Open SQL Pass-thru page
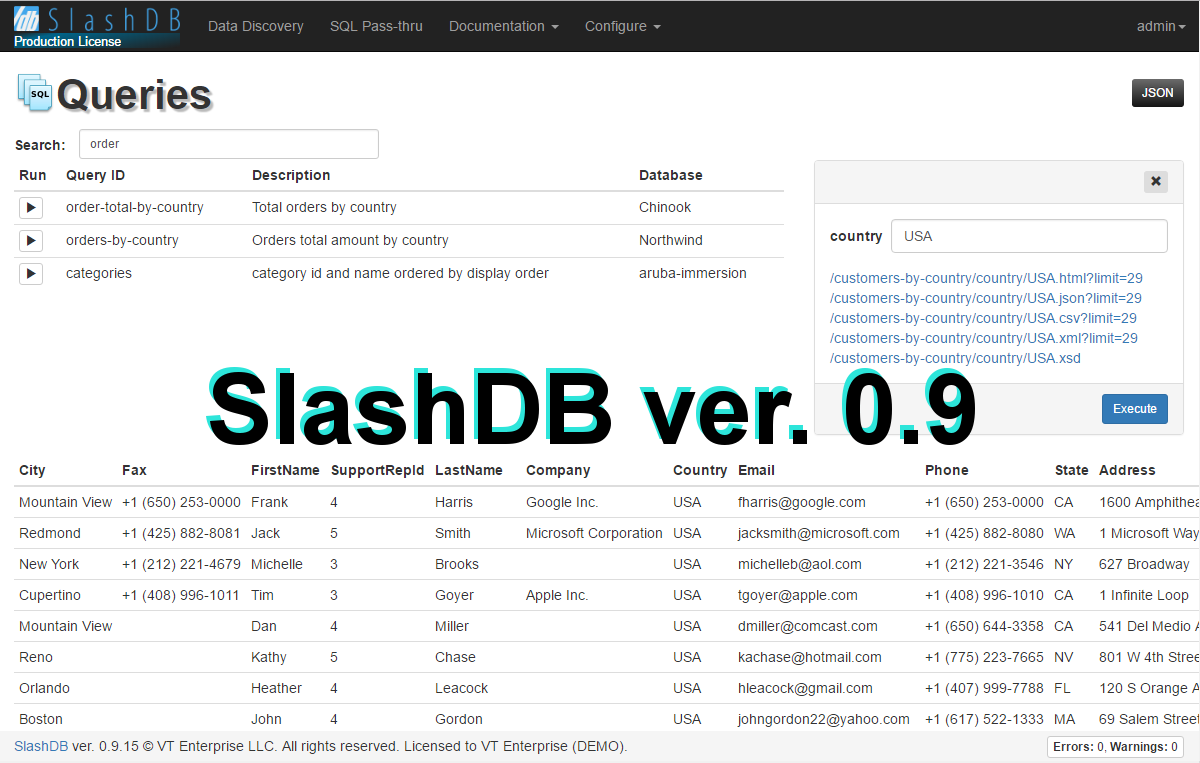This screenshot has width=1200, height=763. [376, 27]
